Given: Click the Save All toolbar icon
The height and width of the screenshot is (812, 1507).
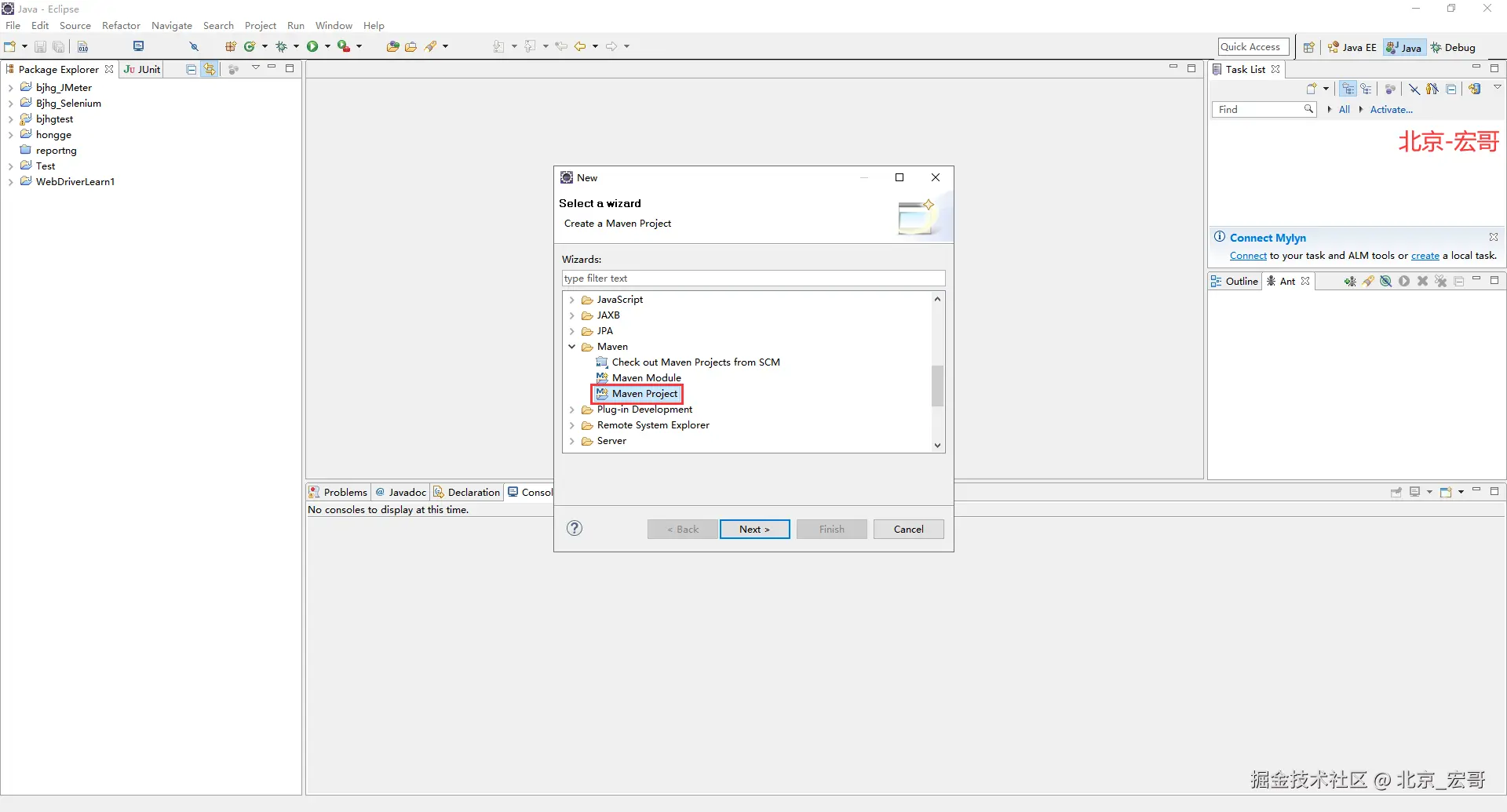Looking at the screenshot, I should pyautogui.click(x=58, y=46).
